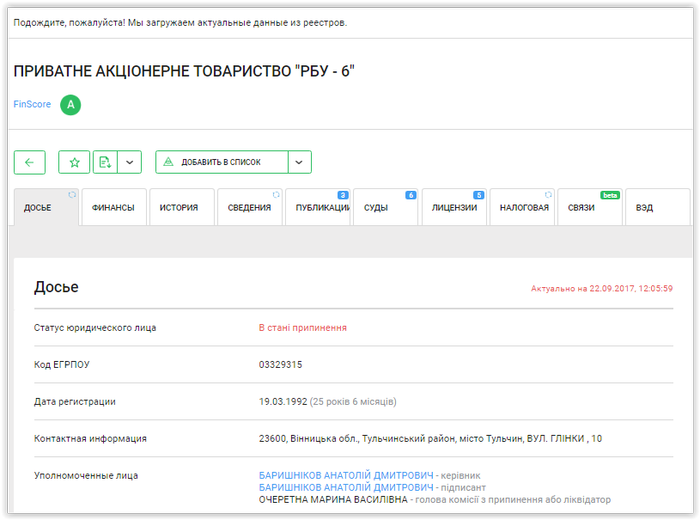Open Баришніков Анатолій Дмитрович підписант link

coord(346,487)
